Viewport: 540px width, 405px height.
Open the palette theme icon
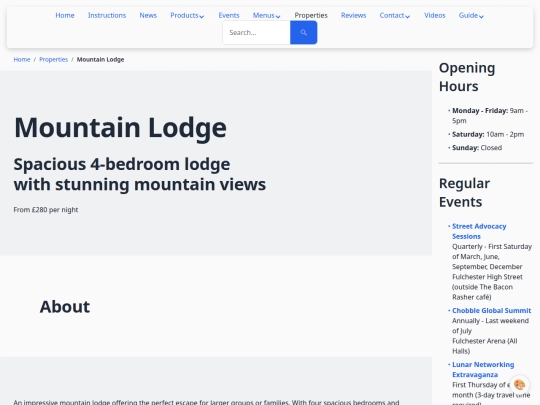point(519,384)
